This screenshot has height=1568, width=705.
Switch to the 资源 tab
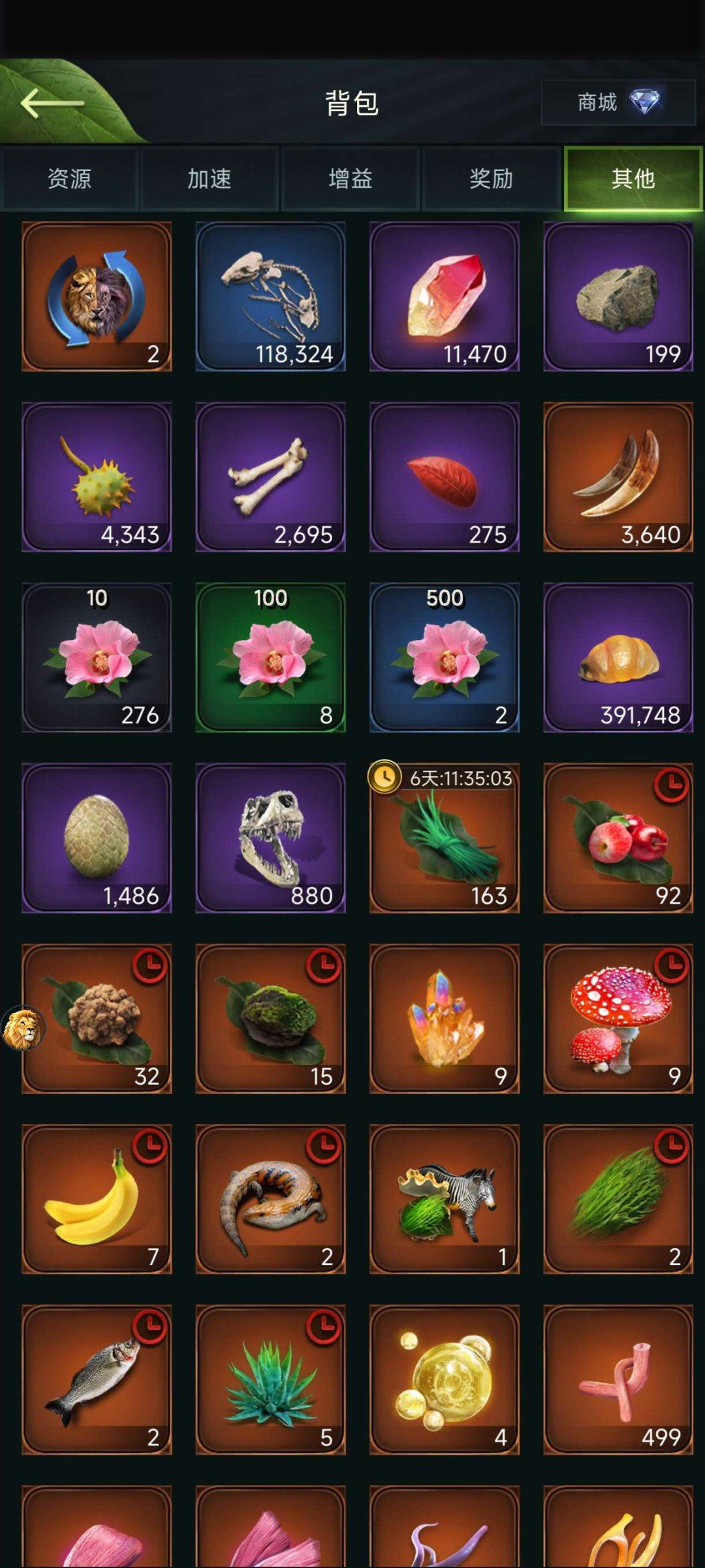pos(69,178)
